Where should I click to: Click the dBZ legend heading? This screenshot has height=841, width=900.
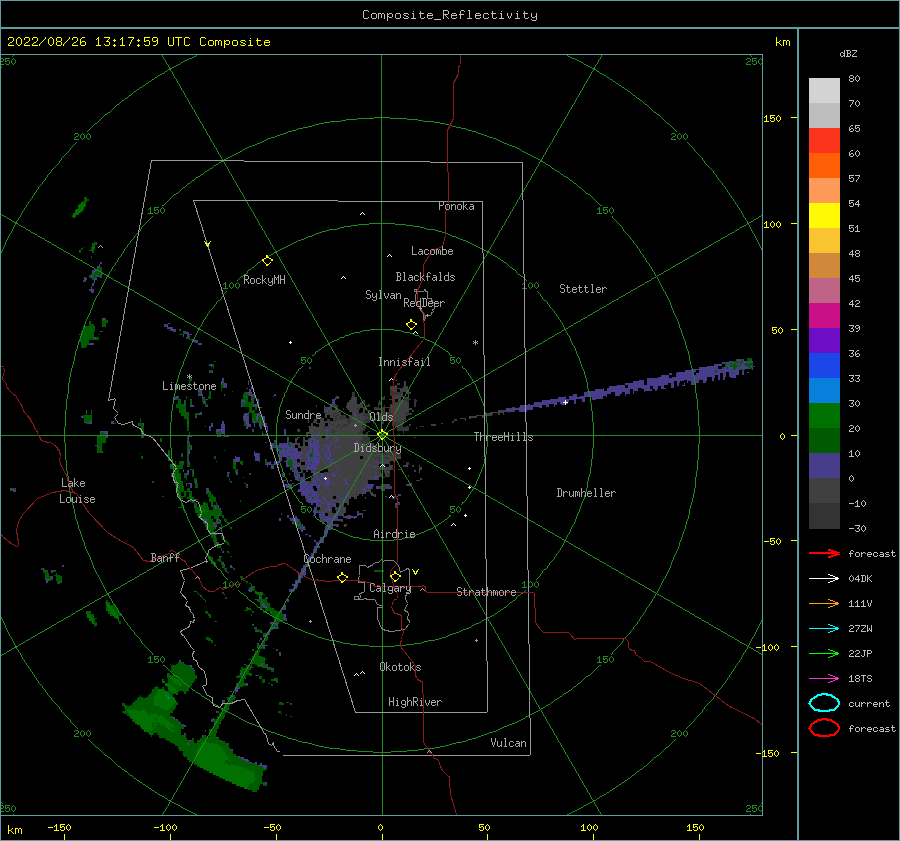pos(848,53)
